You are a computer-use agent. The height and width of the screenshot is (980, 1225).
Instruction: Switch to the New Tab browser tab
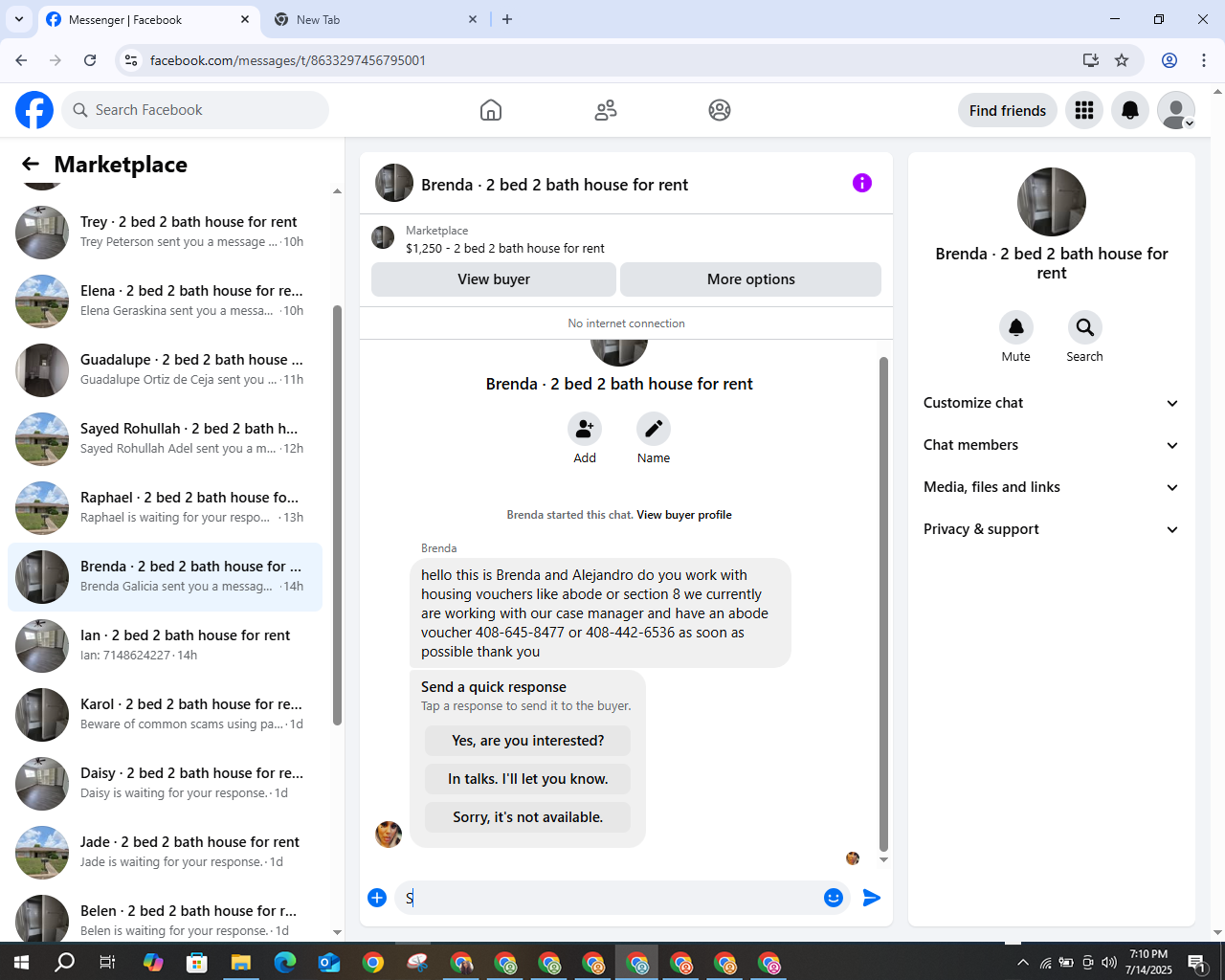pyautogui.click(x=373, y=19)
